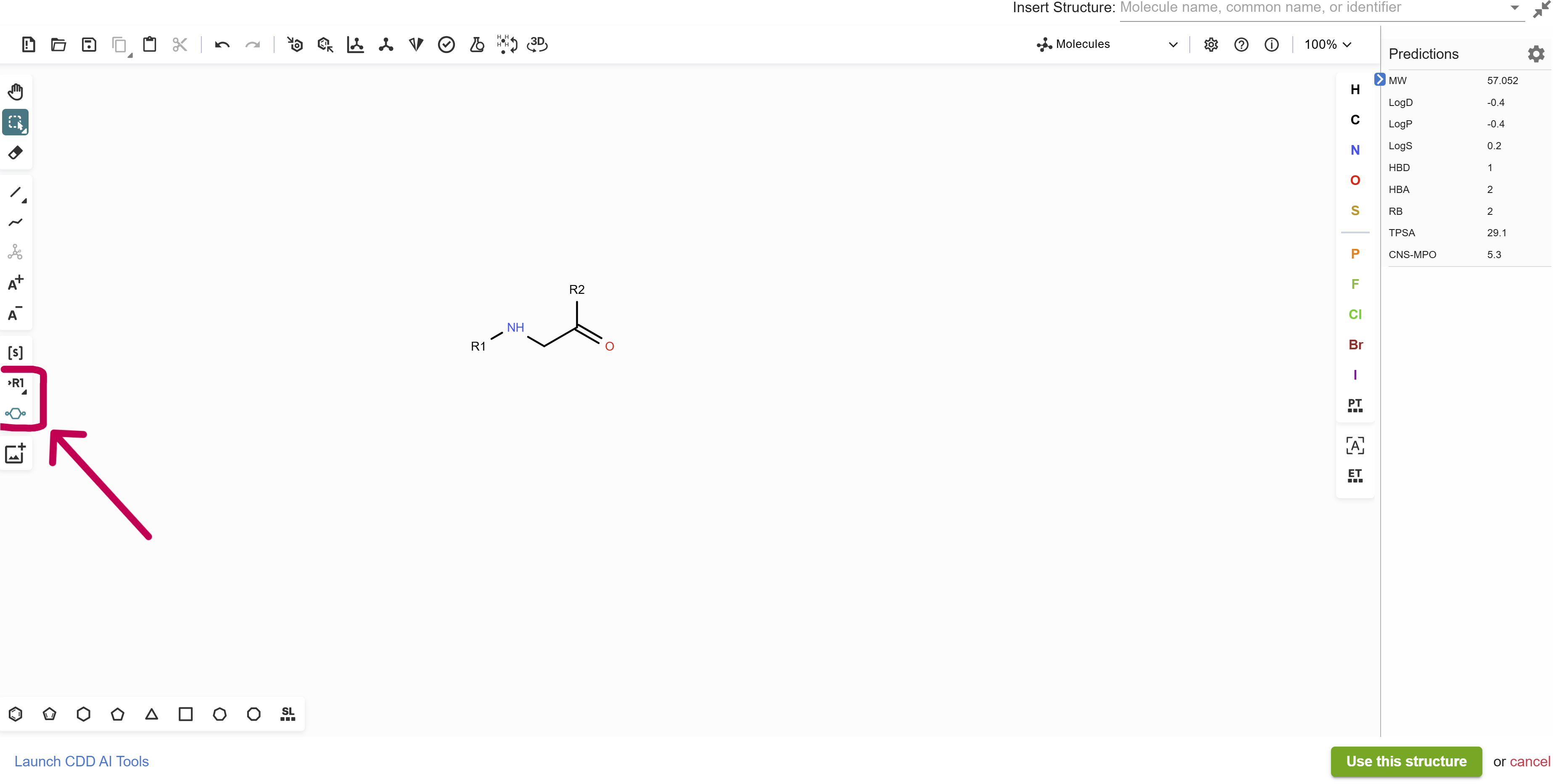Click the charge plus A+ tool

tap(16, 282)
